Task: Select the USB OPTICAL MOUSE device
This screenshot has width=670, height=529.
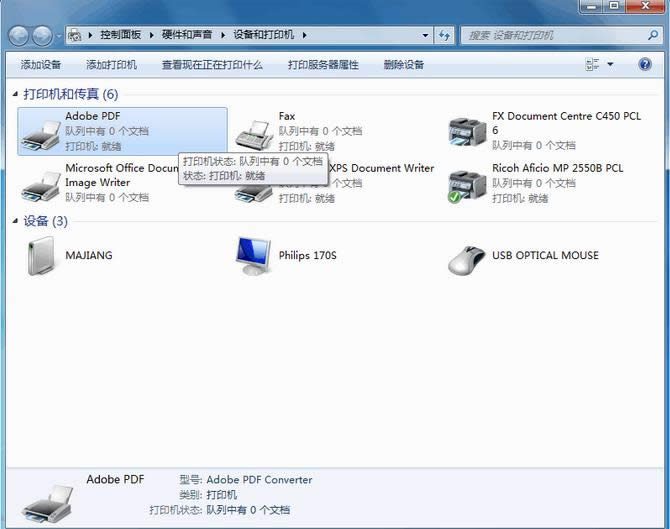Action: tap(467, 256)
